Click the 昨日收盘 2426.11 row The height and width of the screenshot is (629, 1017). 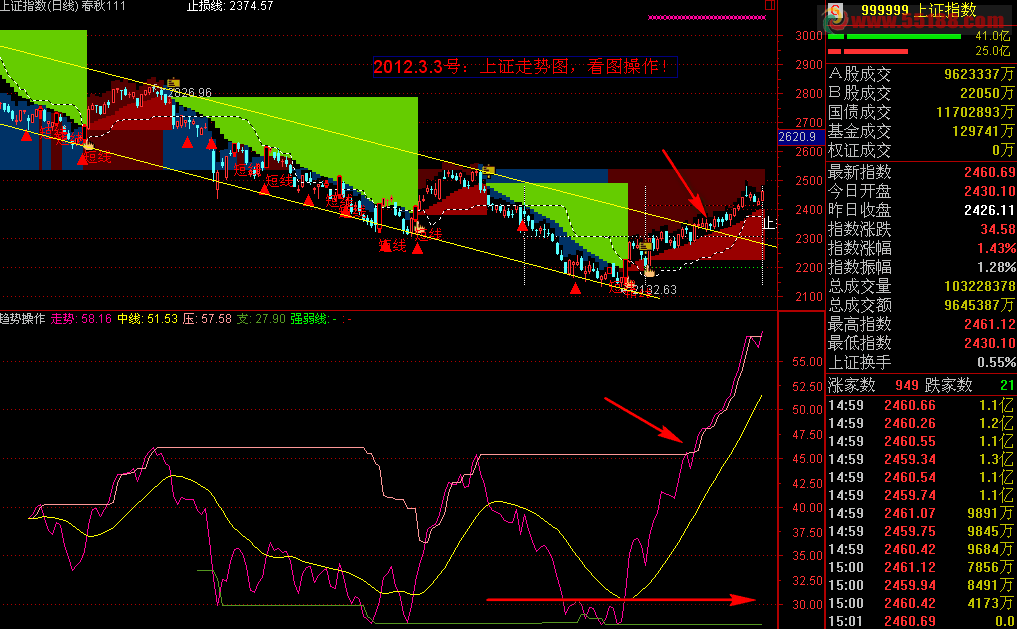click(x=921, y=210)
